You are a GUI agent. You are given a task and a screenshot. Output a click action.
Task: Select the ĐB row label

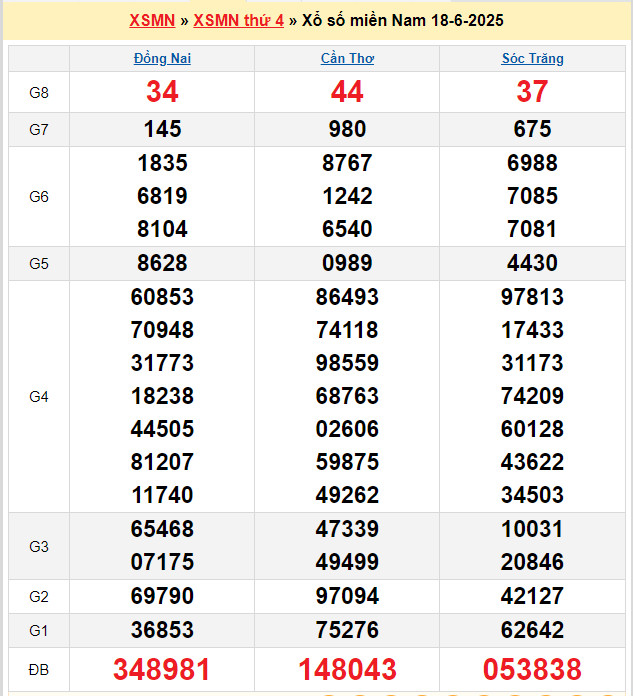coord(39,669)
